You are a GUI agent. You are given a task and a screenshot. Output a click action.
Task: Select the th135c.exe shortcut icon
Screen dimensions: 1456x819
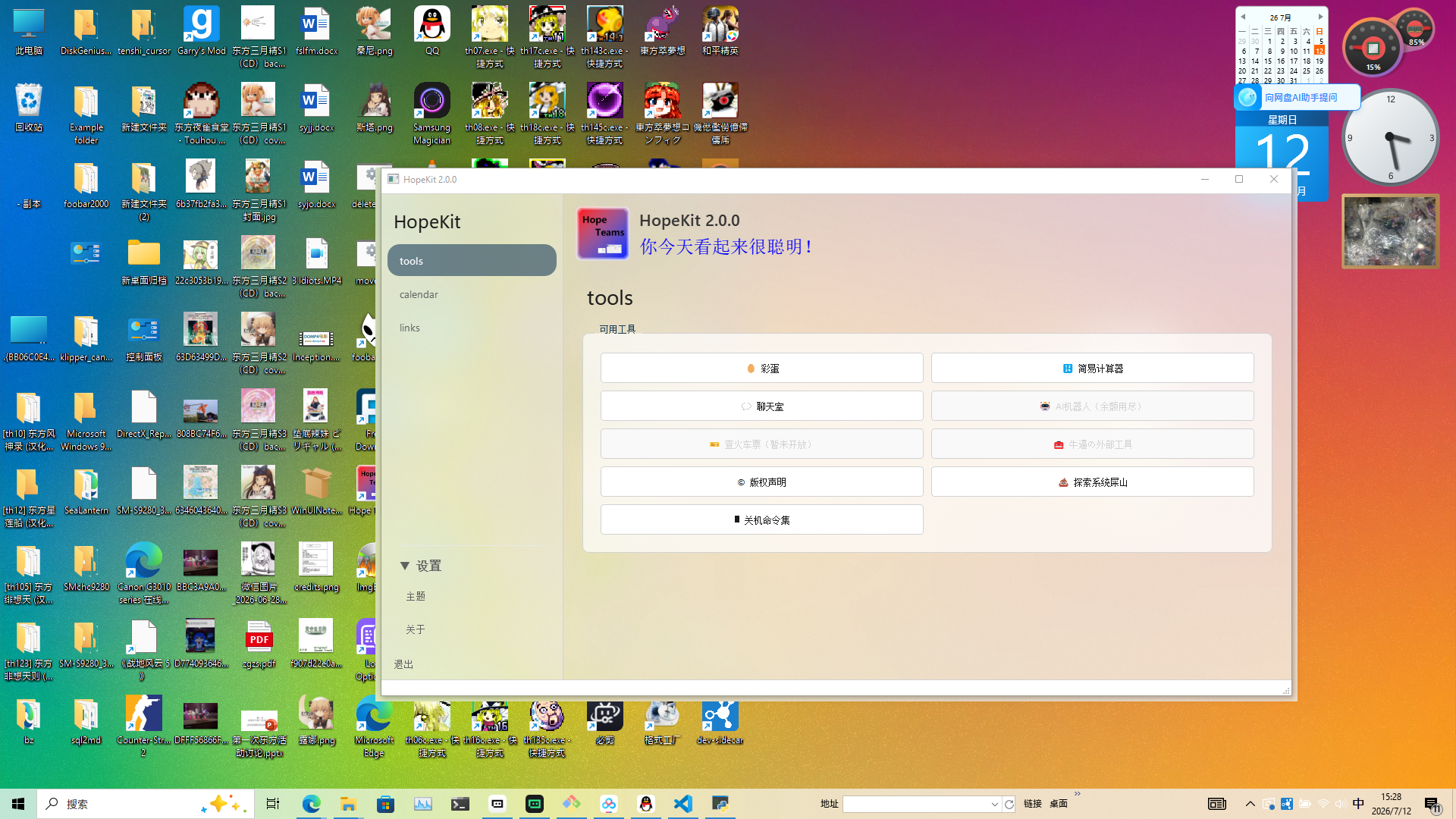[x=547, y=728]
